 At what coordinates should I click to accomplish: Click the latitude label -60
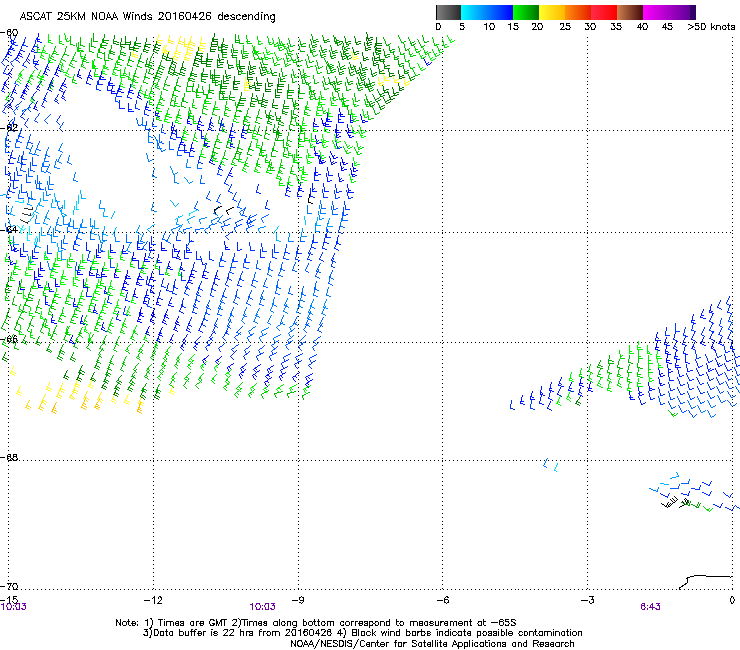click(x=9, y=33)
